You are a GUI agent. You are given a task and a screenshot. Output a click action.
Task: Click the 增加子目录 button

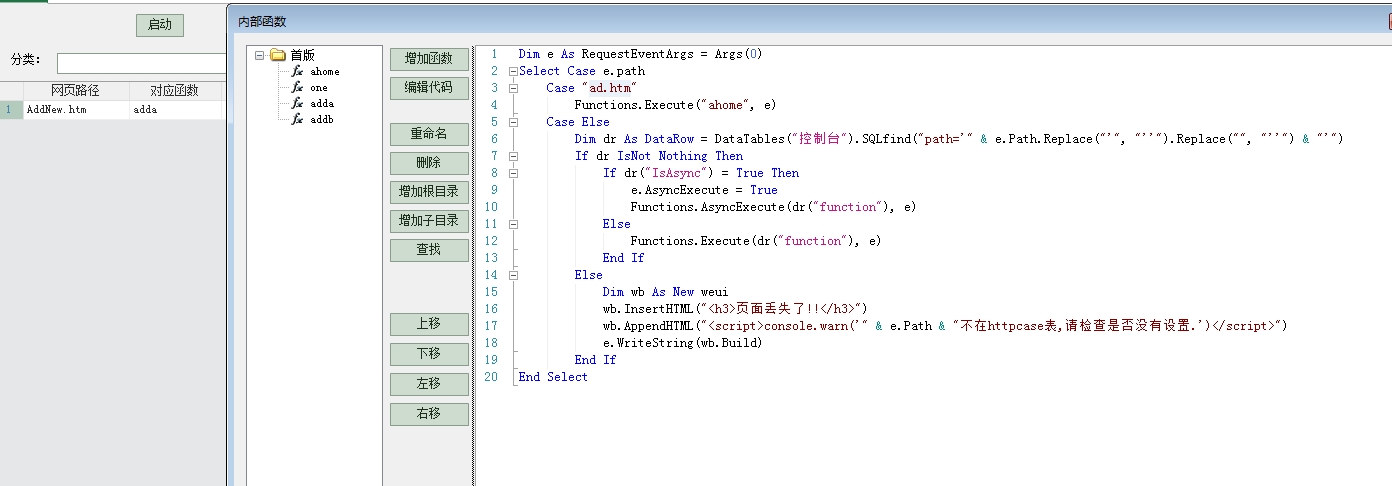click(429, 221)
